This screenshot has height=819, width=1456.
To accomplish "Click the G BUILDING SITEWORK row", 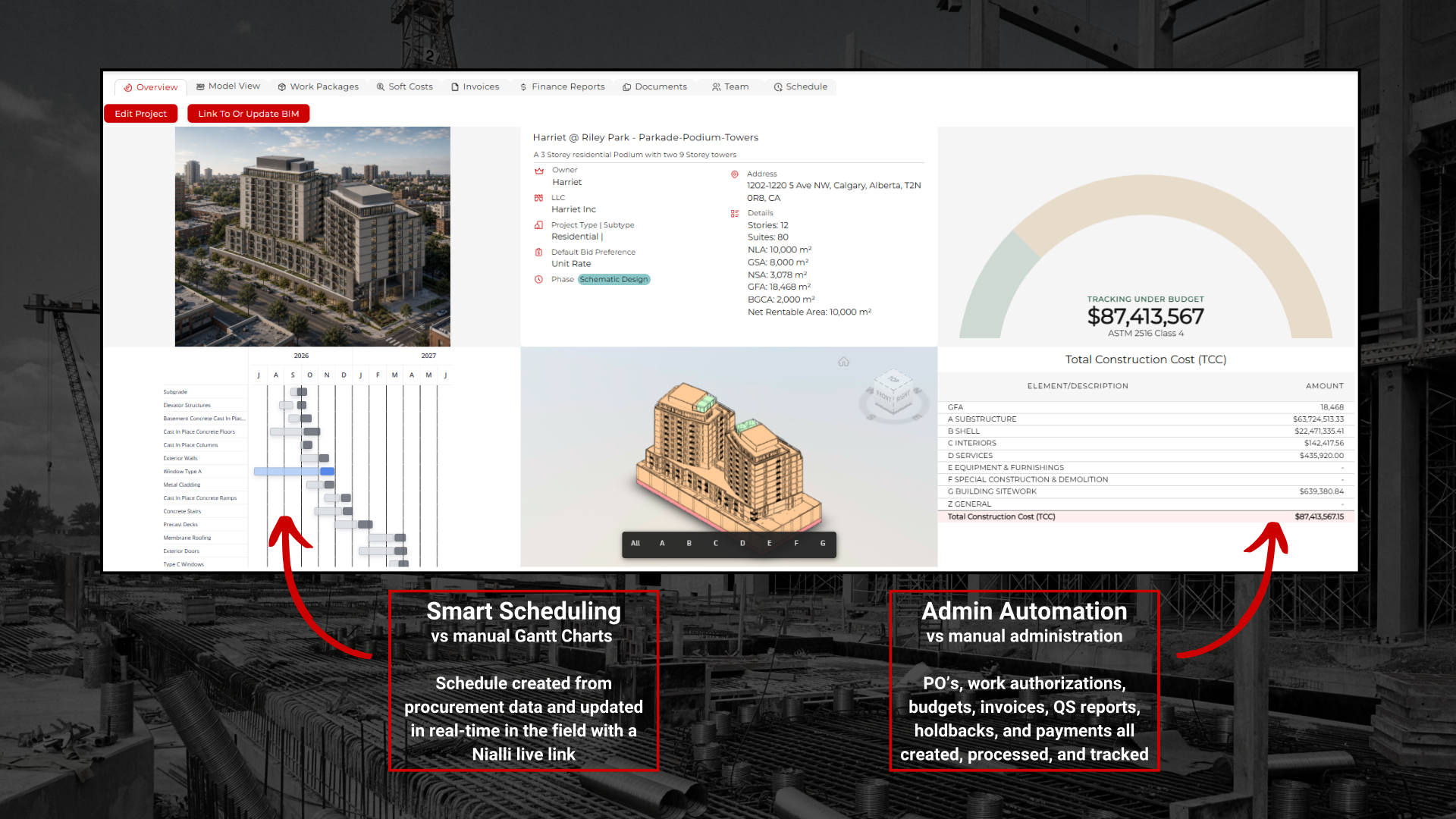I will [x=1145, y=491].
